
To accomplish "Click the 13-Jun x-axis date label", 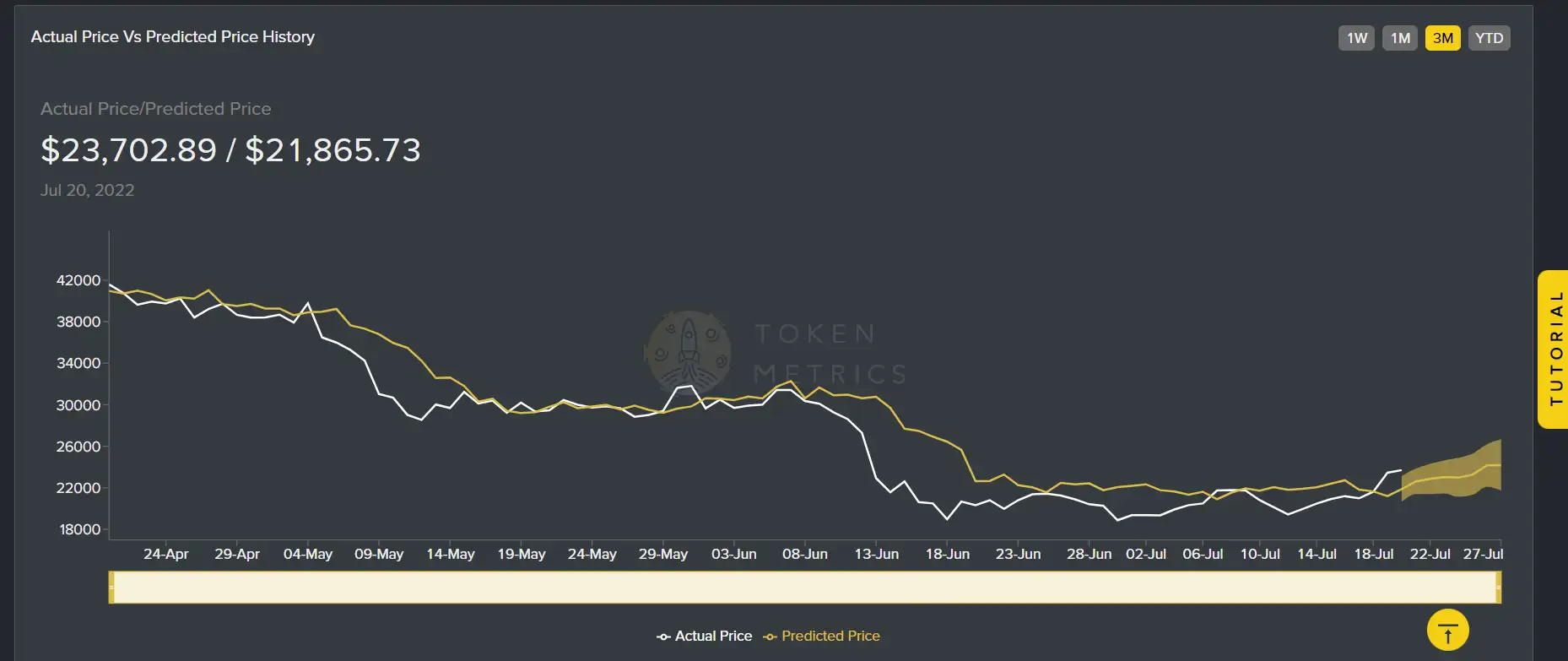I will pyautogui.click(x=876, y=555).
